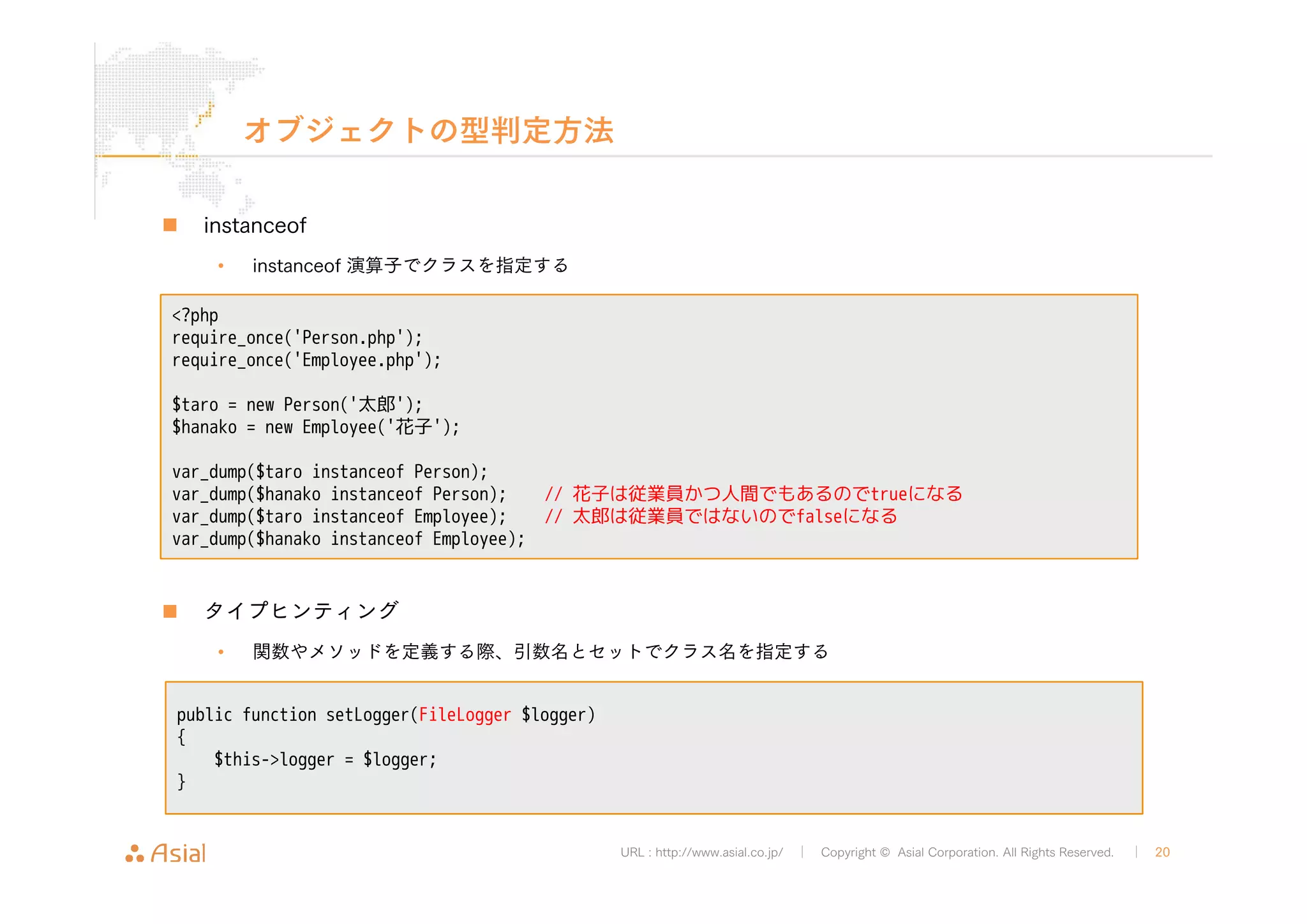The width and height of the screenshot is (1307, 924).
Task: Click the orange square bullet beside instanceof
Action: tap(170, 225)
